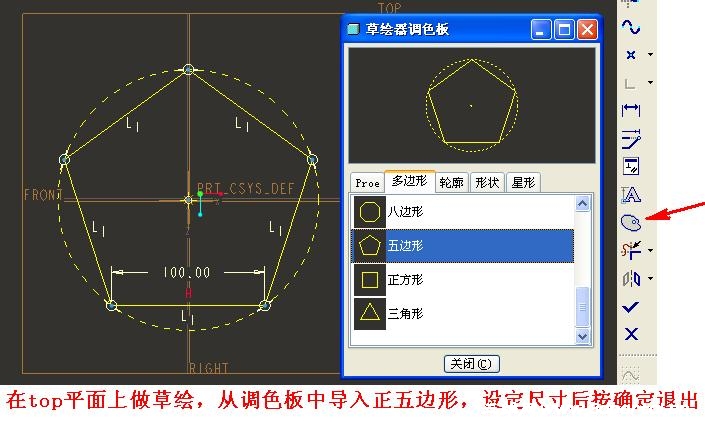Click the palette list scroll up arrow
The height and width of the screenshot is (422, 705).
pyautogui.click(x=582, y=204)
